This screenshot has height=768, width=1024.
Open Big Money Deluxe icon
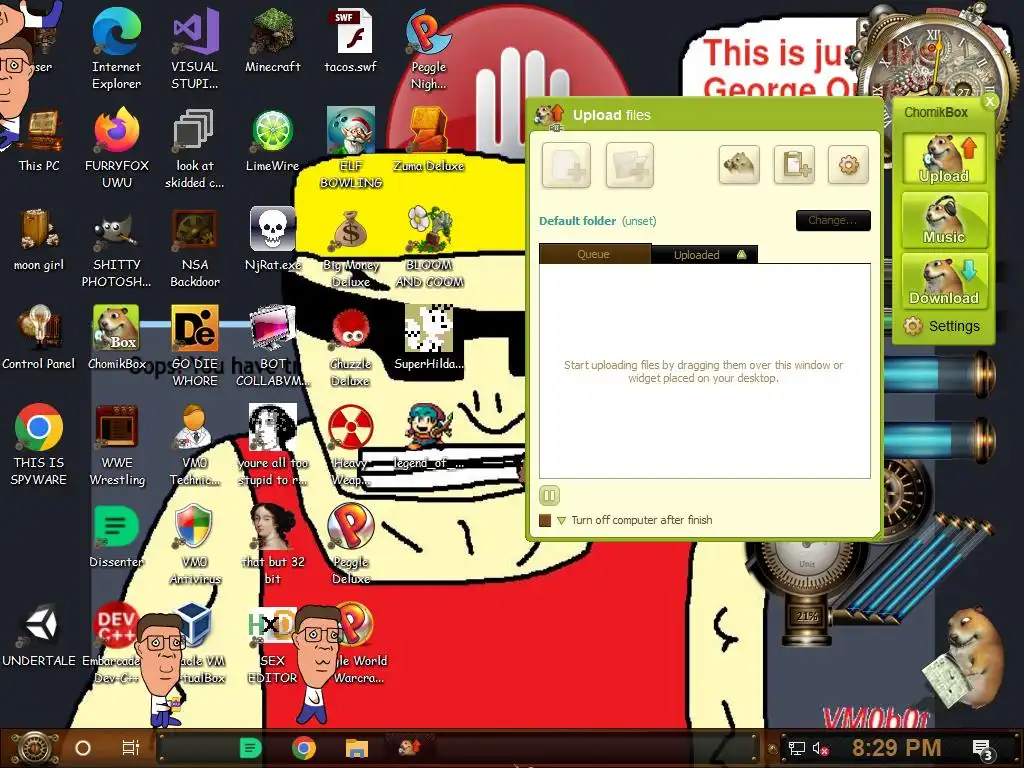pos(351,248)
